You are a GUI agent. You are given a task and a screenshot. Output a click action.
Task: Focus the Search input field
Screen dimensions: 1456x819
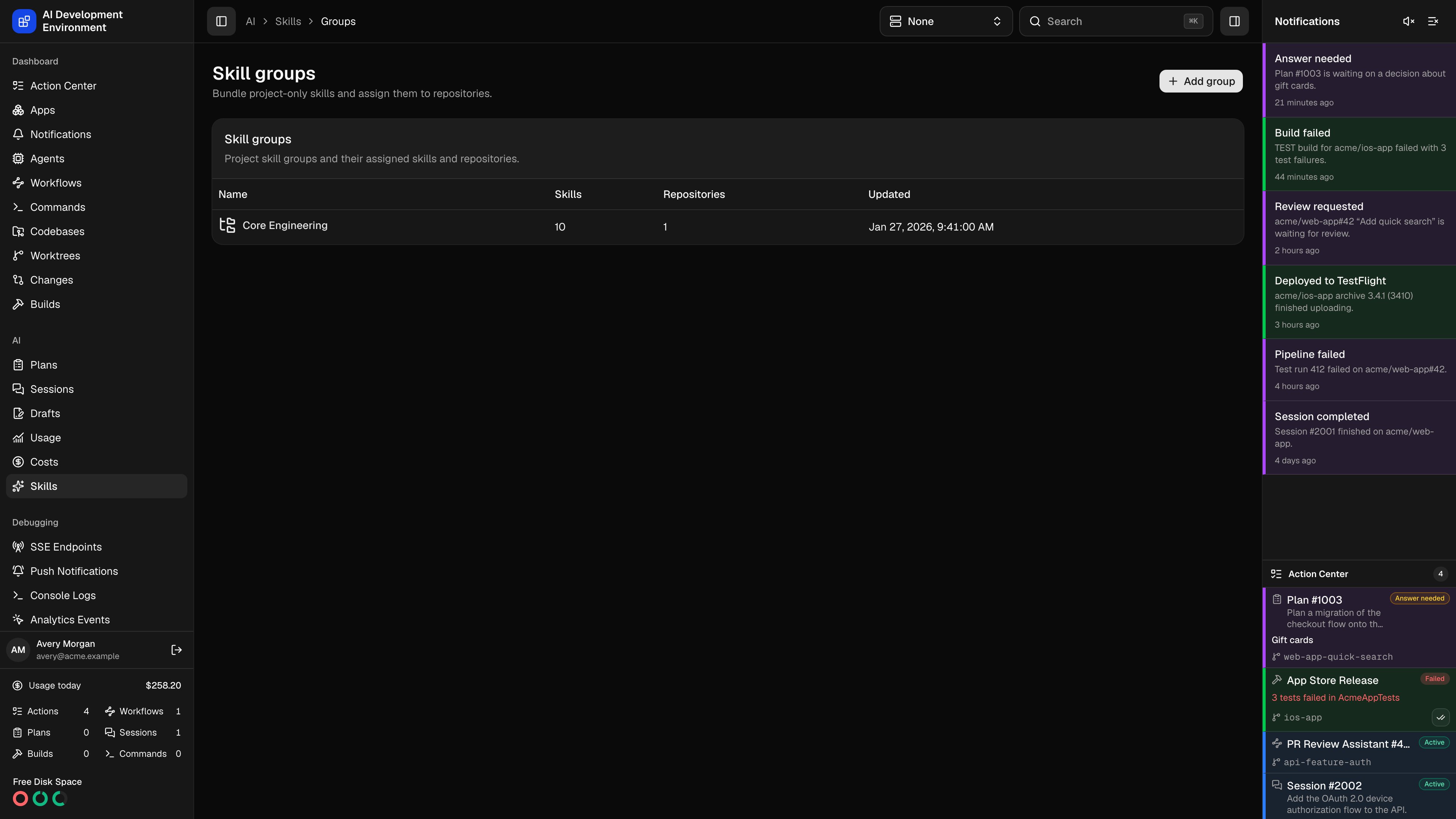point(1116,22)
